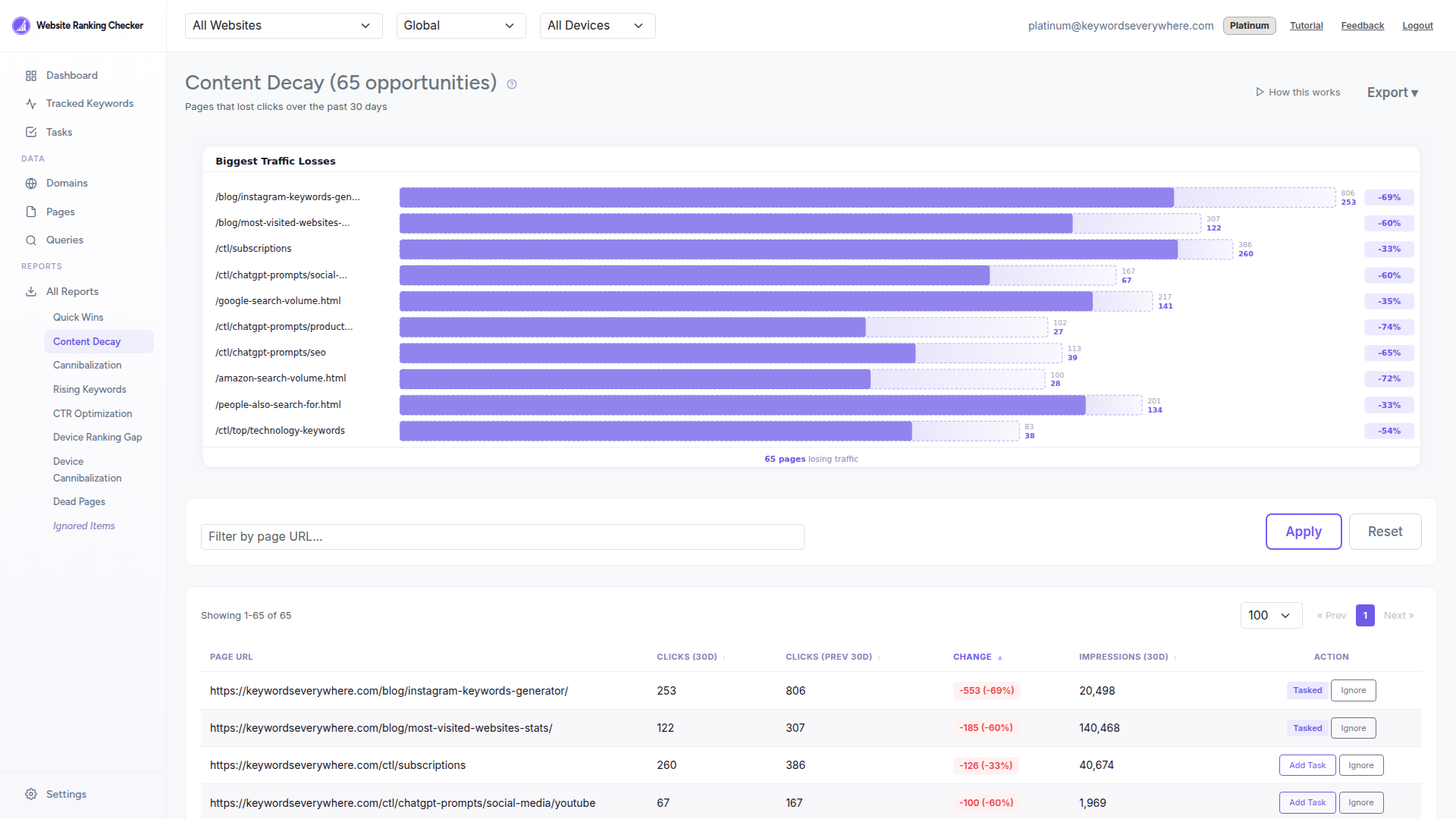Open the All Websites dropdown
Screen dimensions: 1456x819
[283, 25]
